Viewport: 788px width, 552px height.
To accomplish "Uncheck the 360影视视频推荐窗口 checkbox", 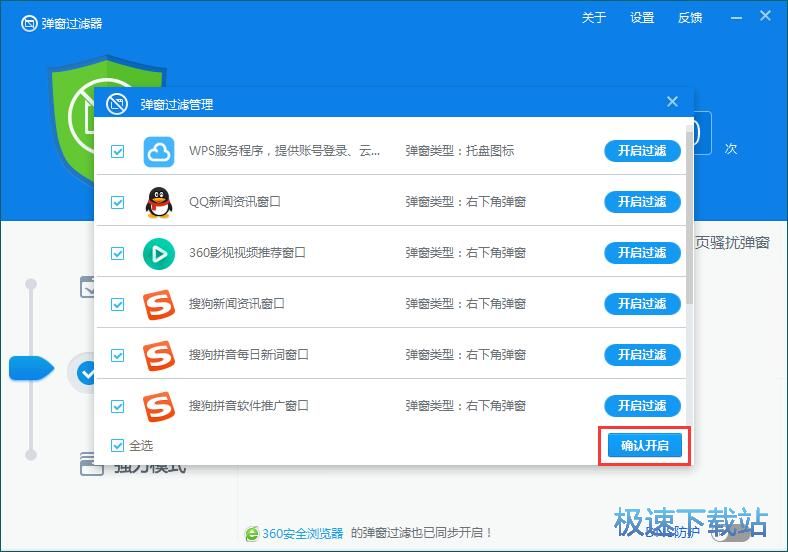I will pos(118,253).
